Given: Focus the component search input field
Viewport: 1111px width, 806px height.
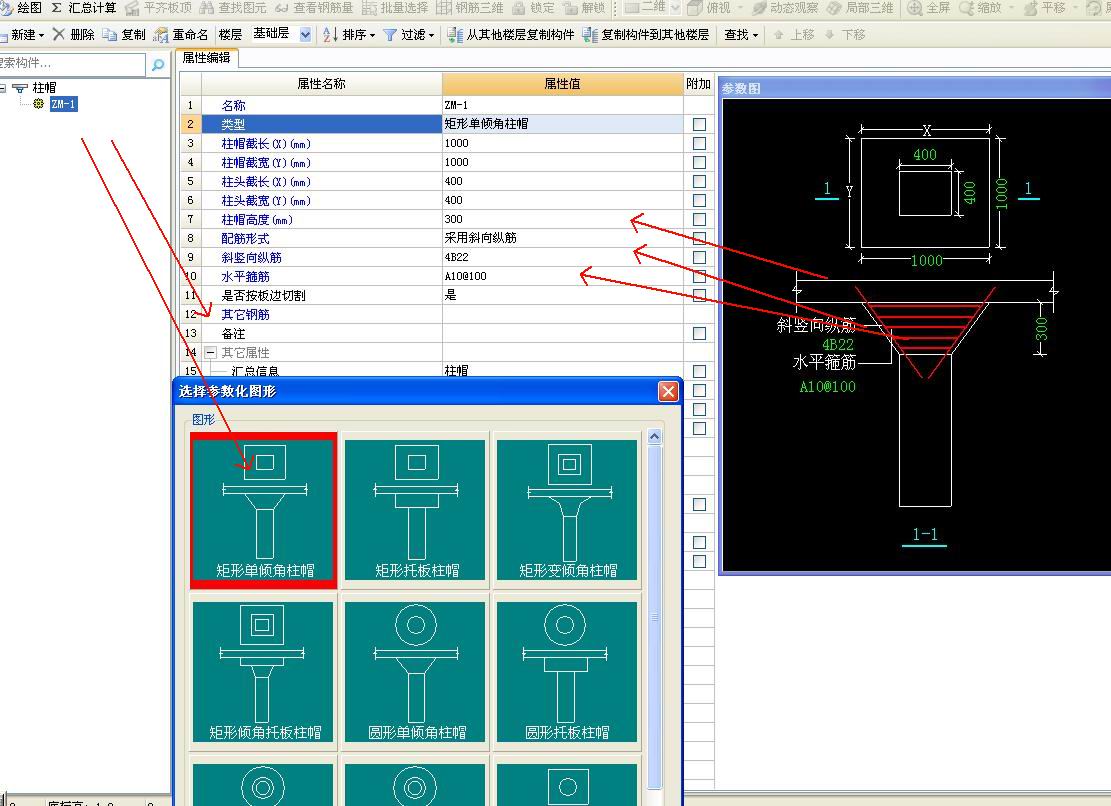Looking at the screenshot, I should tap(71, 64).
